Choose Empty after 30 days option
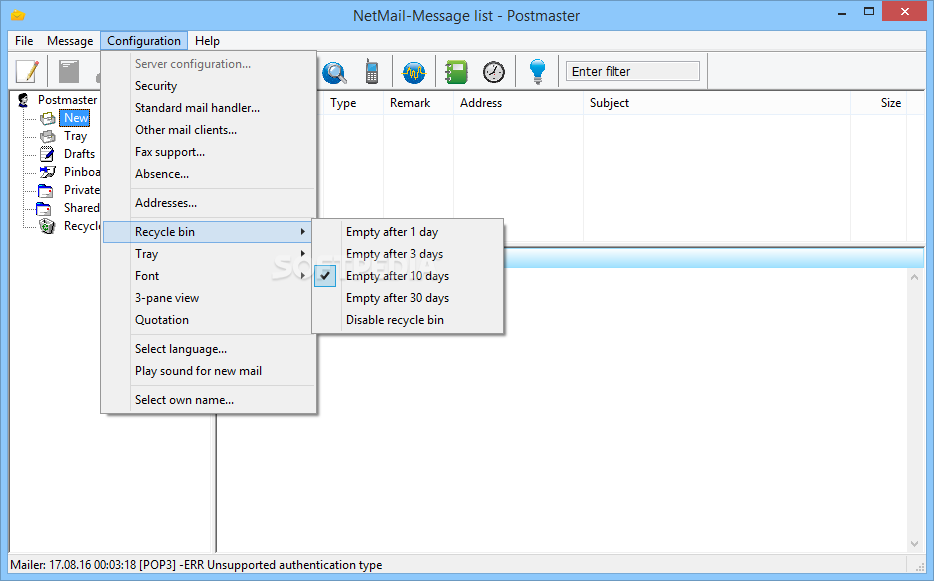 (408, 298)
